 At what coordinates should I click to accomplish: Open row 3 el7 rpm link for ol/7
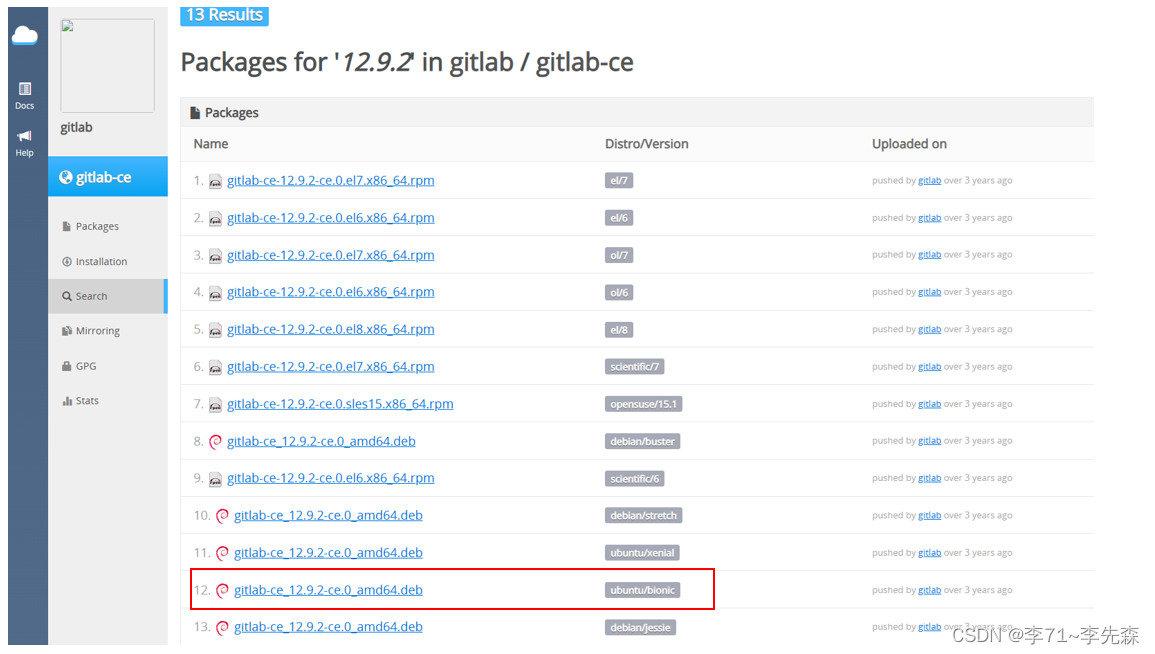(x=331, y=255)
